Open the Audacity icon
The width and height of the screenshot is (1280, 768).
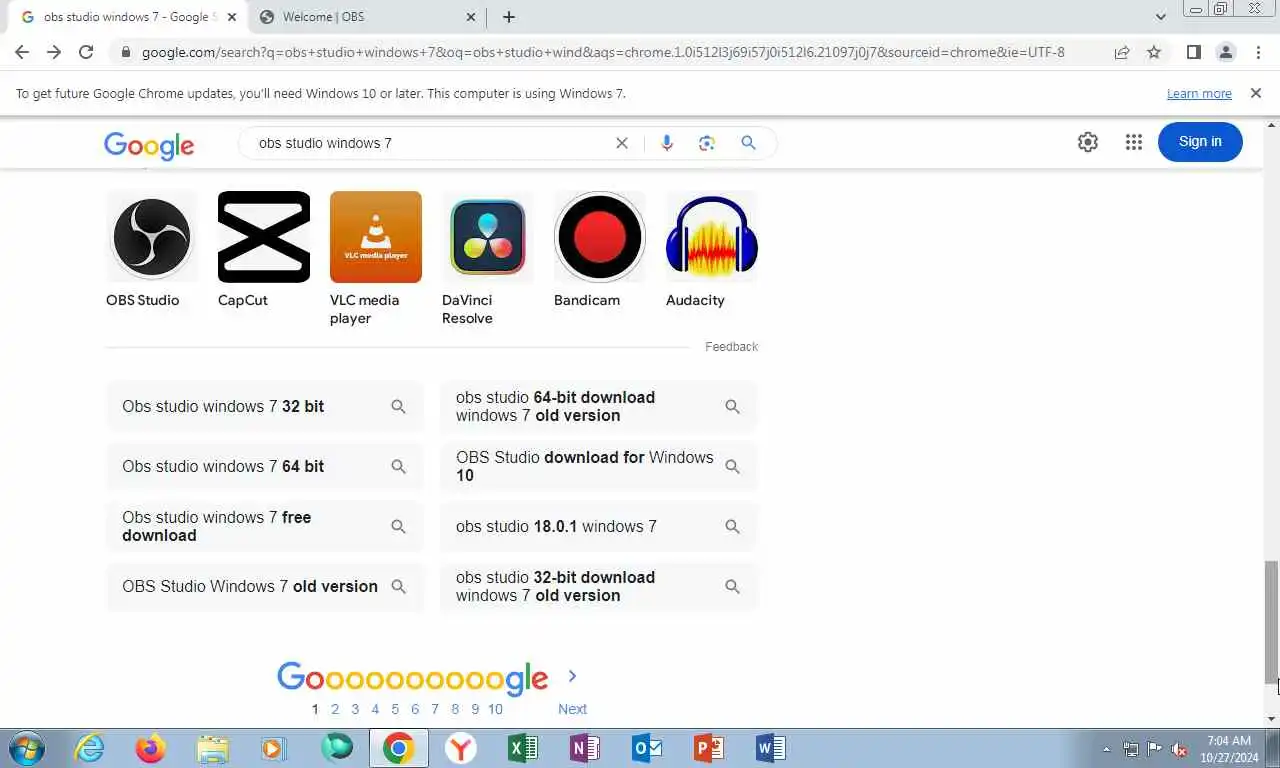[x=712, y=237]
